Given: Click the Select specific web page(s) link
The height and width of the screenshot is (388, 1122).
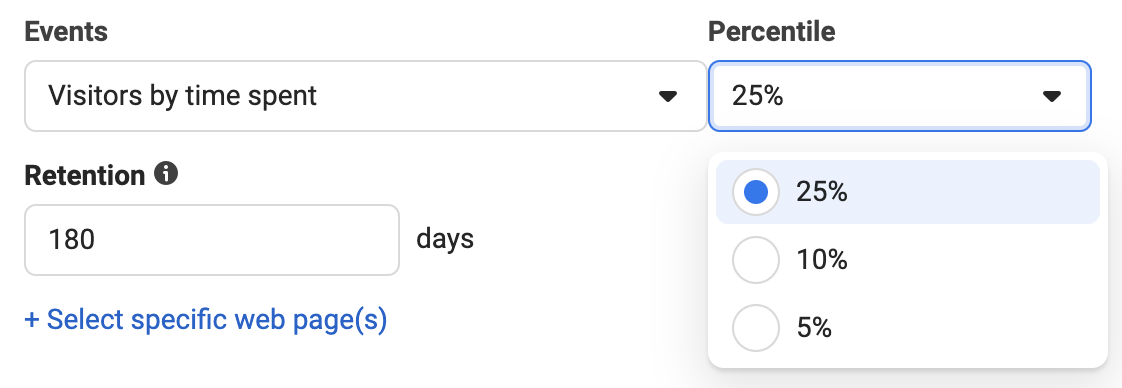Looking at the screenshot, I should click(206, 319).
